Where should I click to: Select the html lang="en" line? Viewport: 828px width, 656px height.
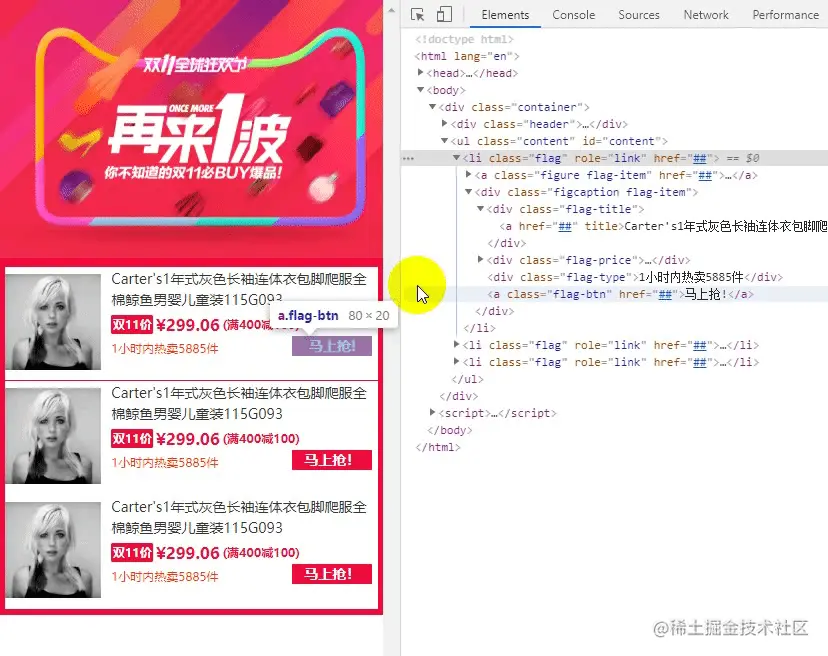(x=467, y=56)
